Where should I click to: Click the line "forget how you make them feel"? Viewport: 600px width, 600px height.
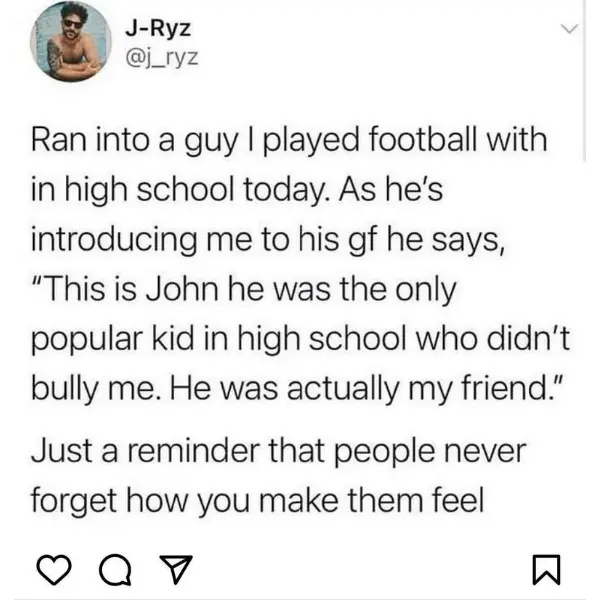point(258,502)
